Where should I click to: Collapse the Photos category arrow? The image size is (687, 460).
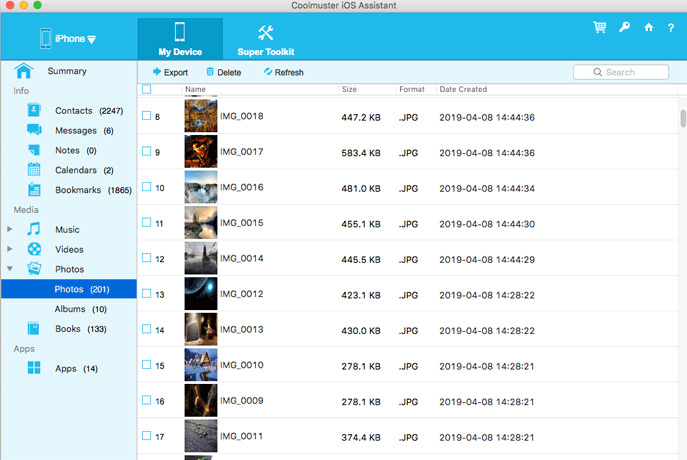(10, 269)
